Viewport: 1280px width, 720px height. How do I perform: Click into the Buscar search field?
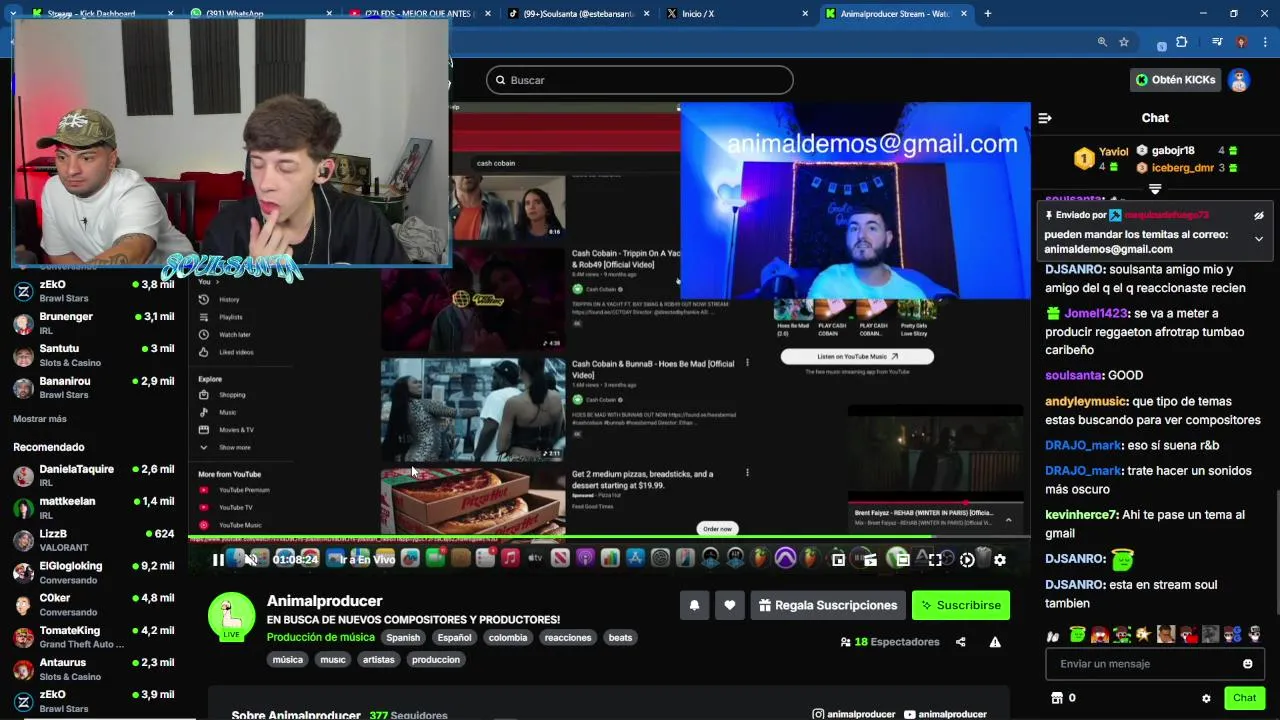click(640, 80)
